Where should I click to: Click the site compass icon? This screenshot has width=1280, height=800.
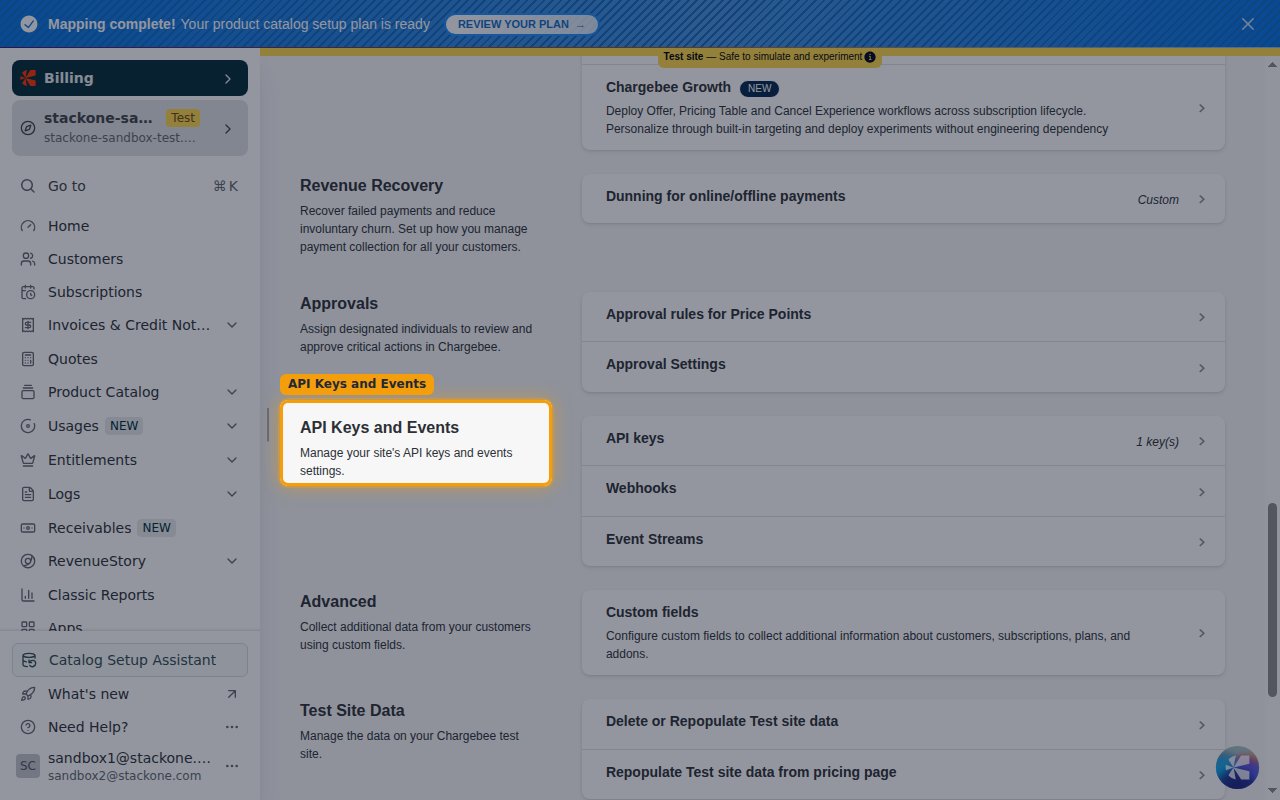coord(28,128)
